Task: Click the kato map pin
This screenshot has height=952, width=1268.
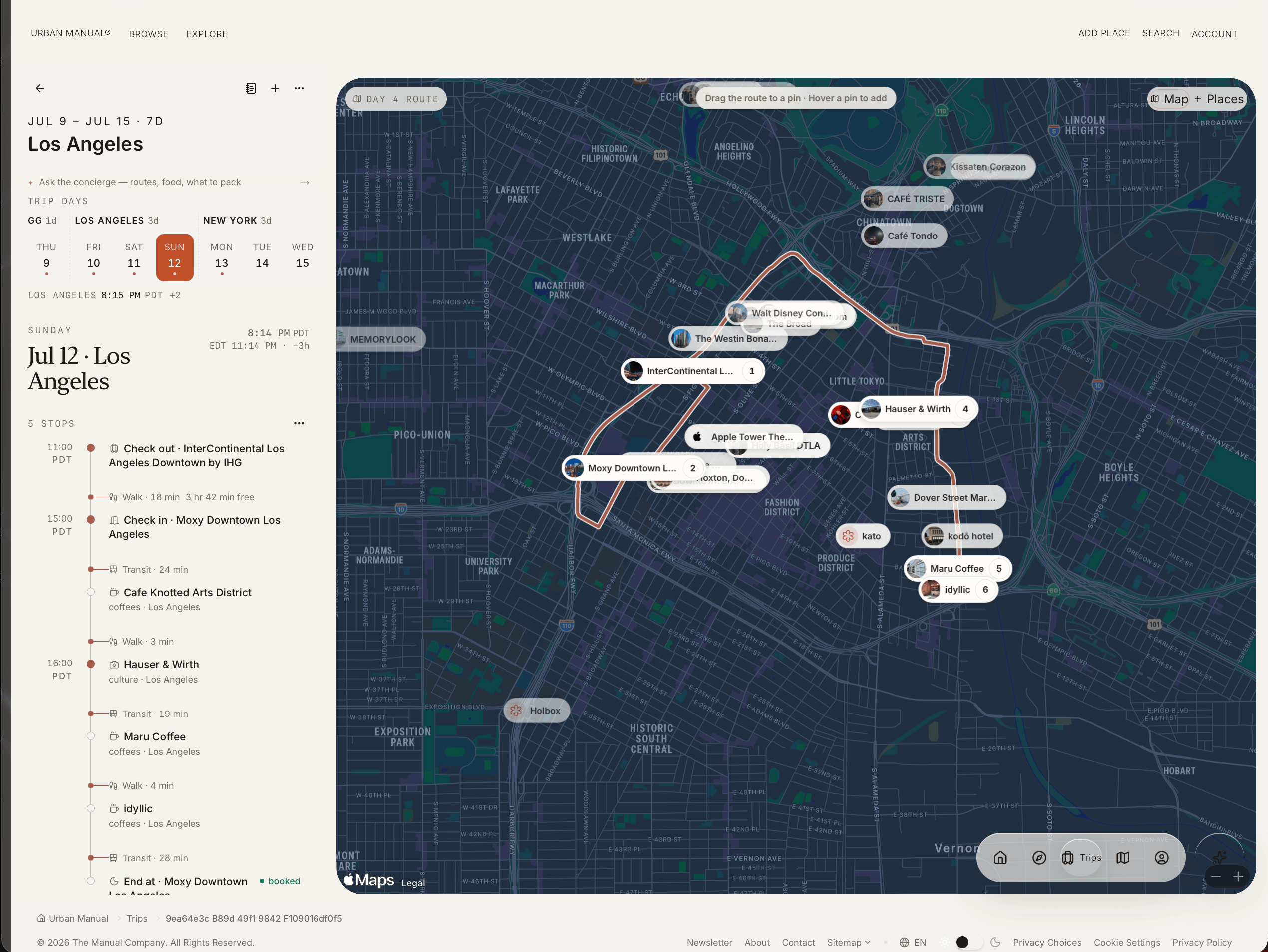Action: [863, 537]
